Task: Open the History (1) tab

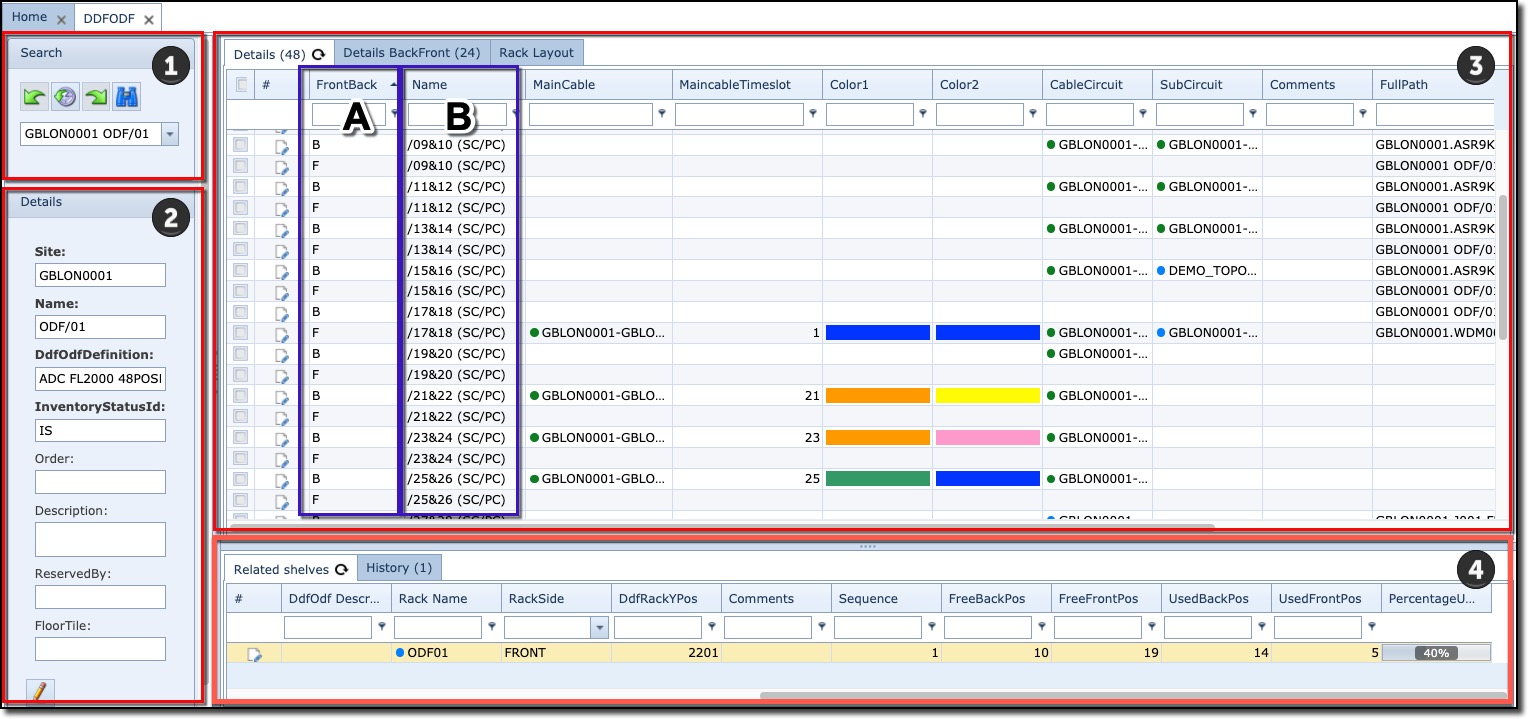Action: 398,568
